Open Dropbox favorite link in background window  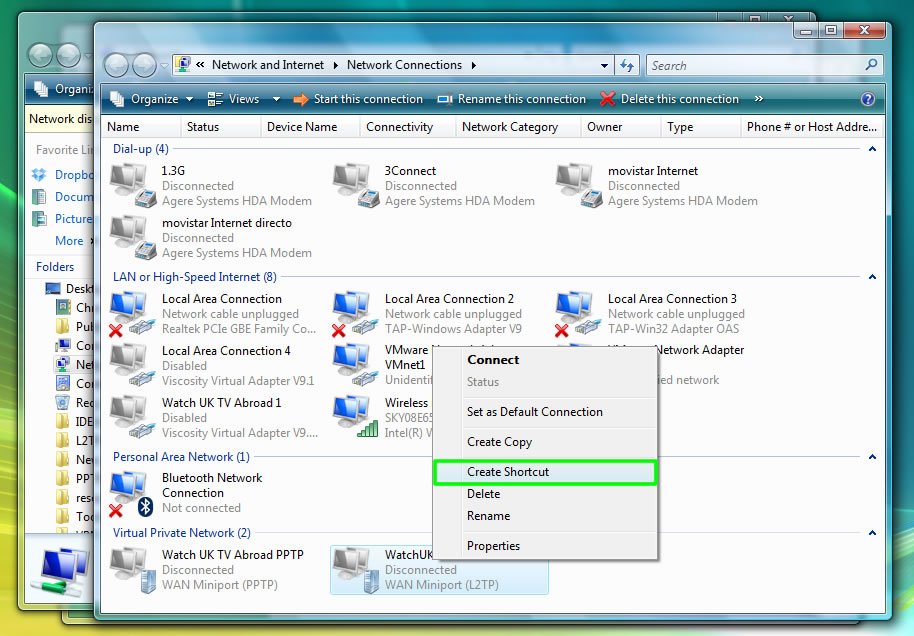(63, 175)
